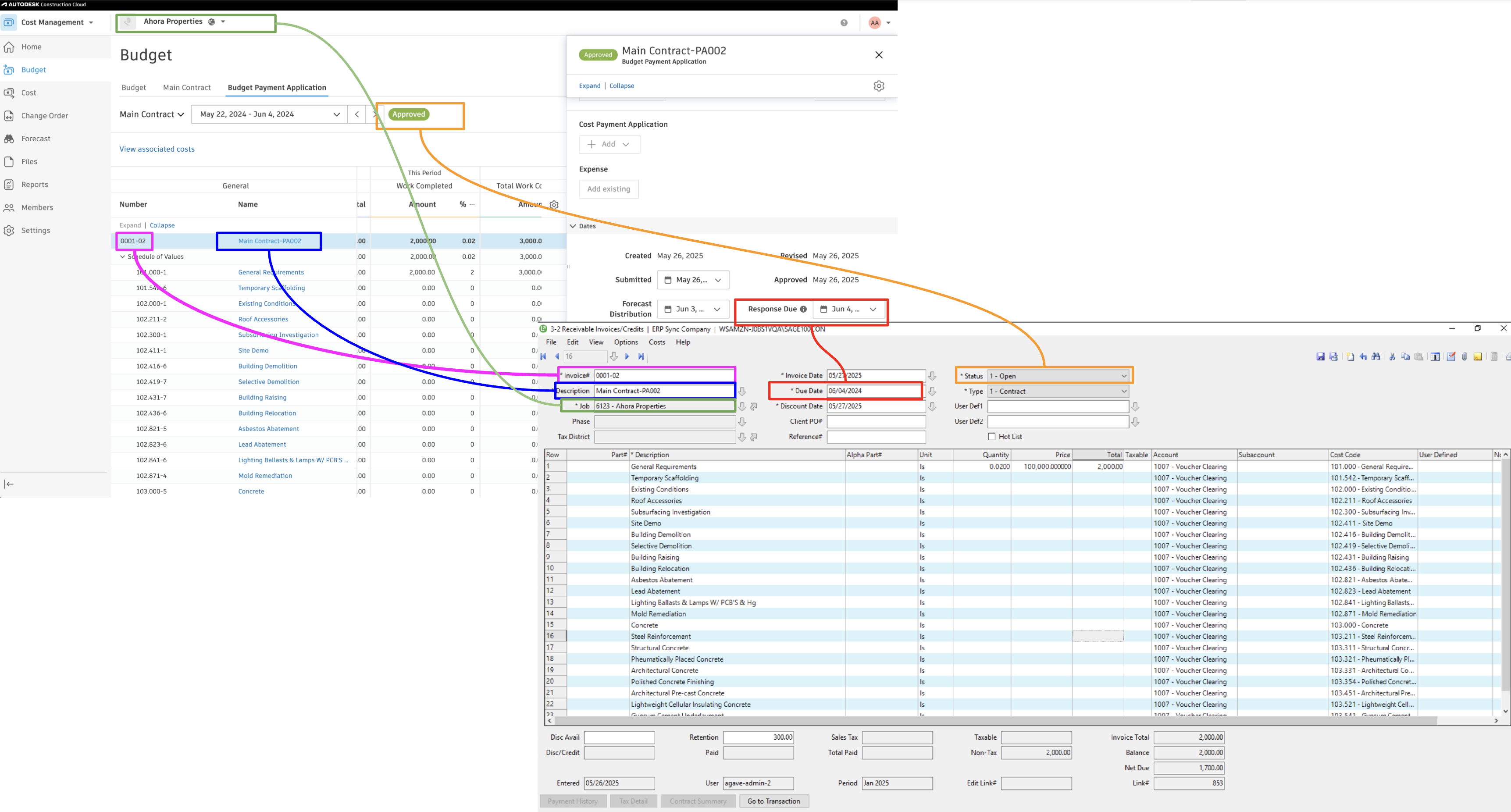Click the yellow sticky Notes icon in Sage toolbar
The height and width of the screenshot is (812, 1511).
pos(1478,357)
